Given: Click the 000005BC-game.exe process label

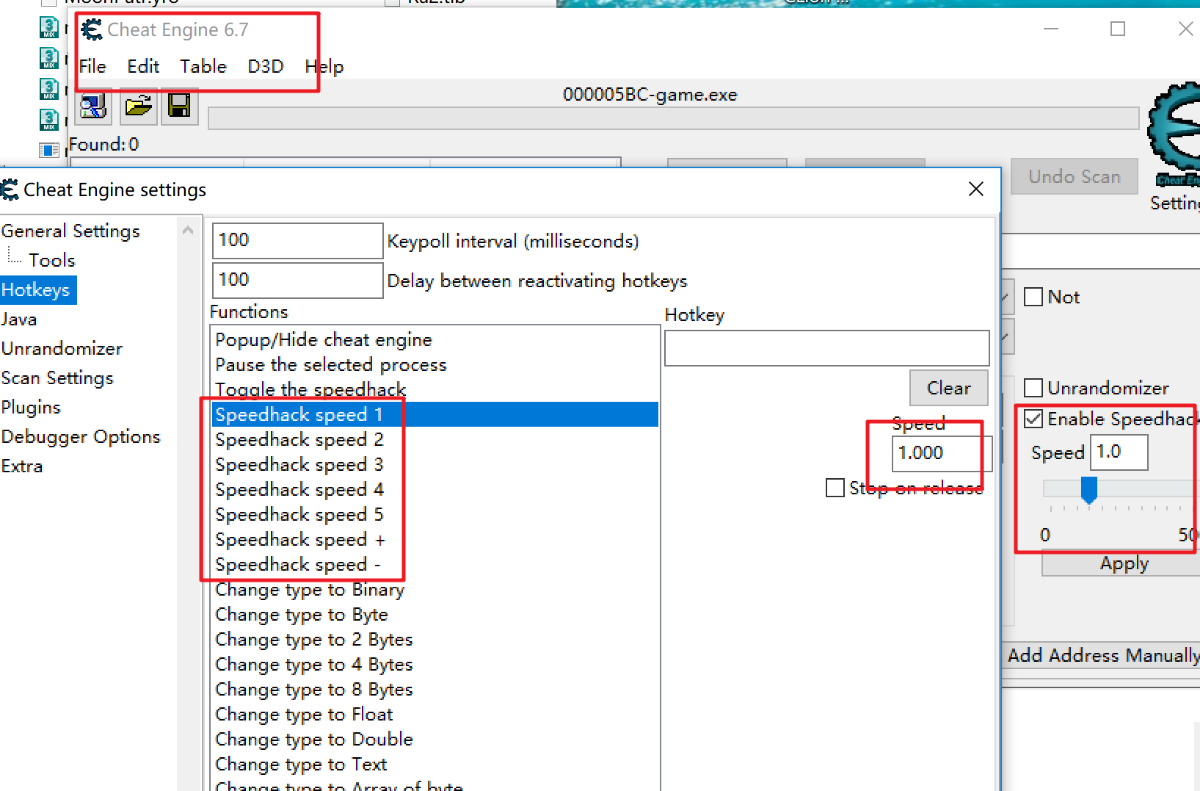Looking at the screenshot, I should tap(650, 95).
